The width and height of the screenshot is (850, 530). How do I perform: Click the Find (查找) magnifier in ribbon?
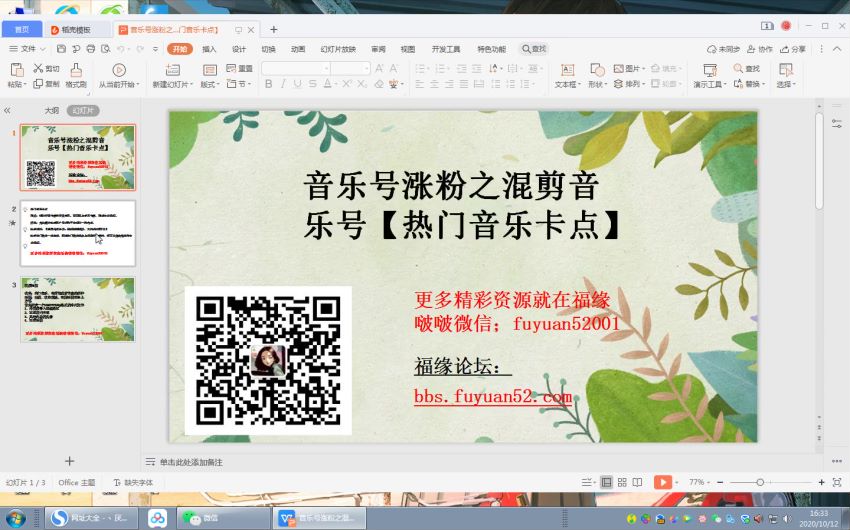(x=738, y=68)
